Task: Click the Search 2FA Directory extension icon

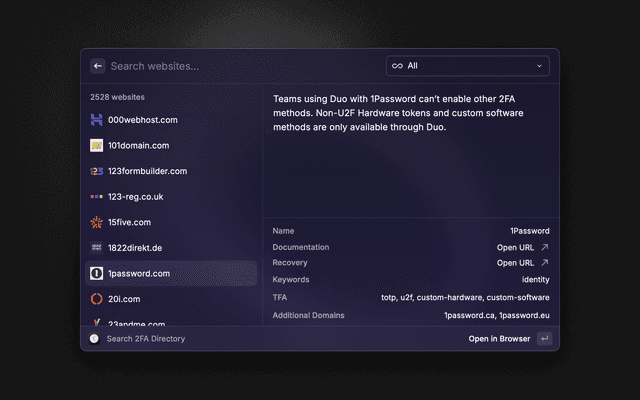Action: 94,339
